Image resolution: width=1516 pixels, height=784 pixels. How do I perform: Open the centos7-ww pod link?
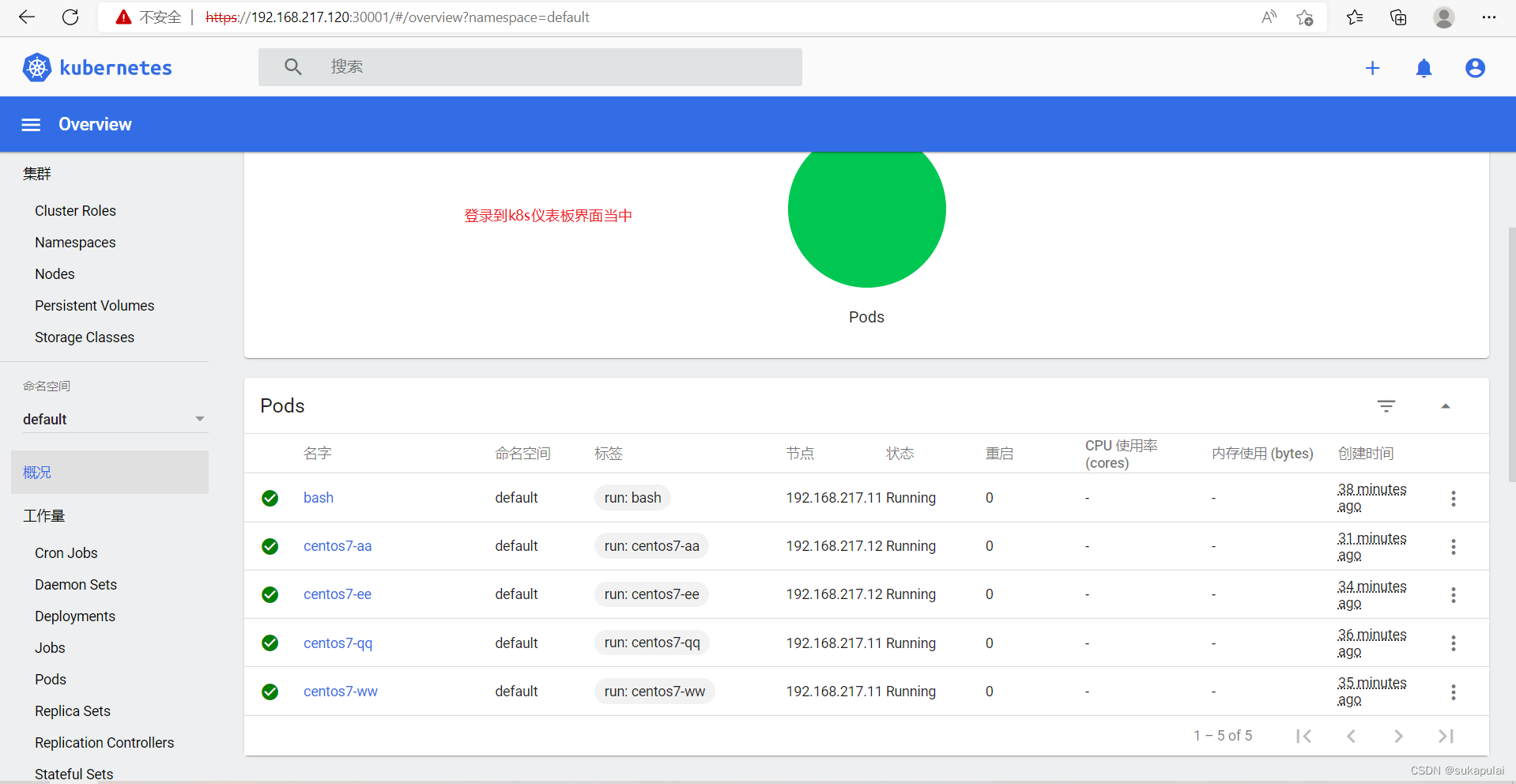(x=341, y=692)
